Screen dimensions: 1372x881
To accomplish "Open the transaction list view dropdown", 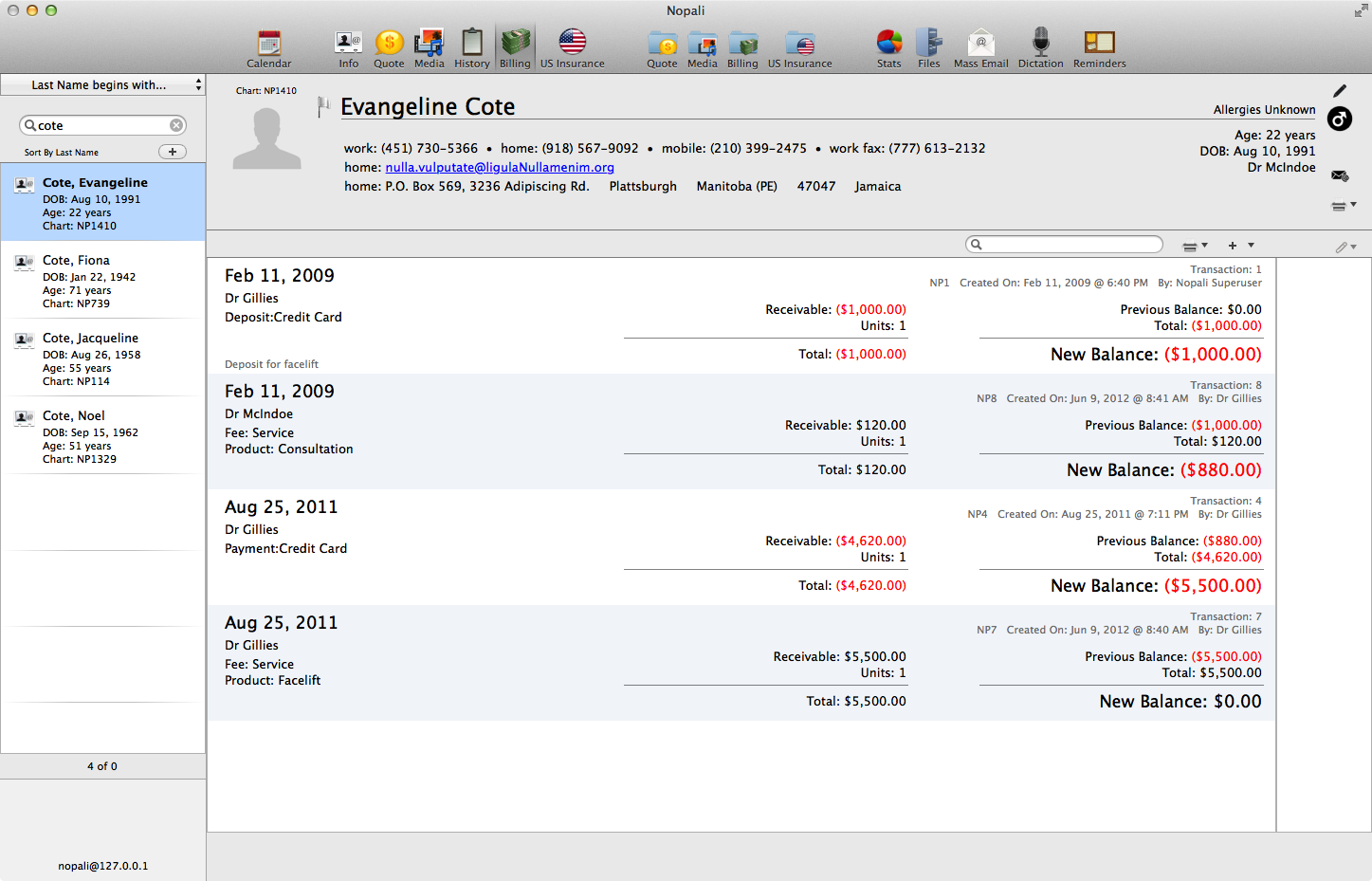I will click(x=1195, y=246).
